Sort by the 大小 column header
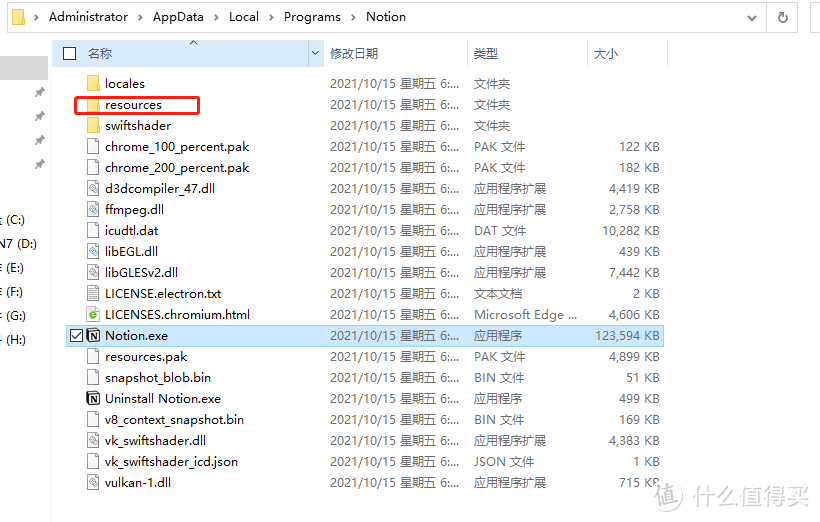Screen dimensions: 820x522 point(605,53)
